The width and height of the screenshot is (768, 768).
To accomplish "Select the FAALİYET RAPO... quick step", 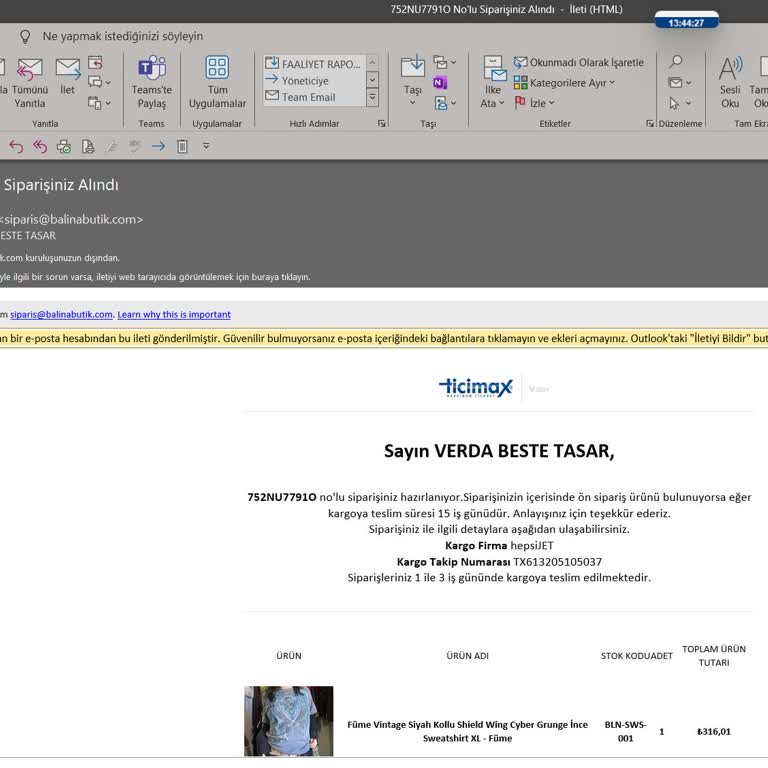I will [313, 64].
